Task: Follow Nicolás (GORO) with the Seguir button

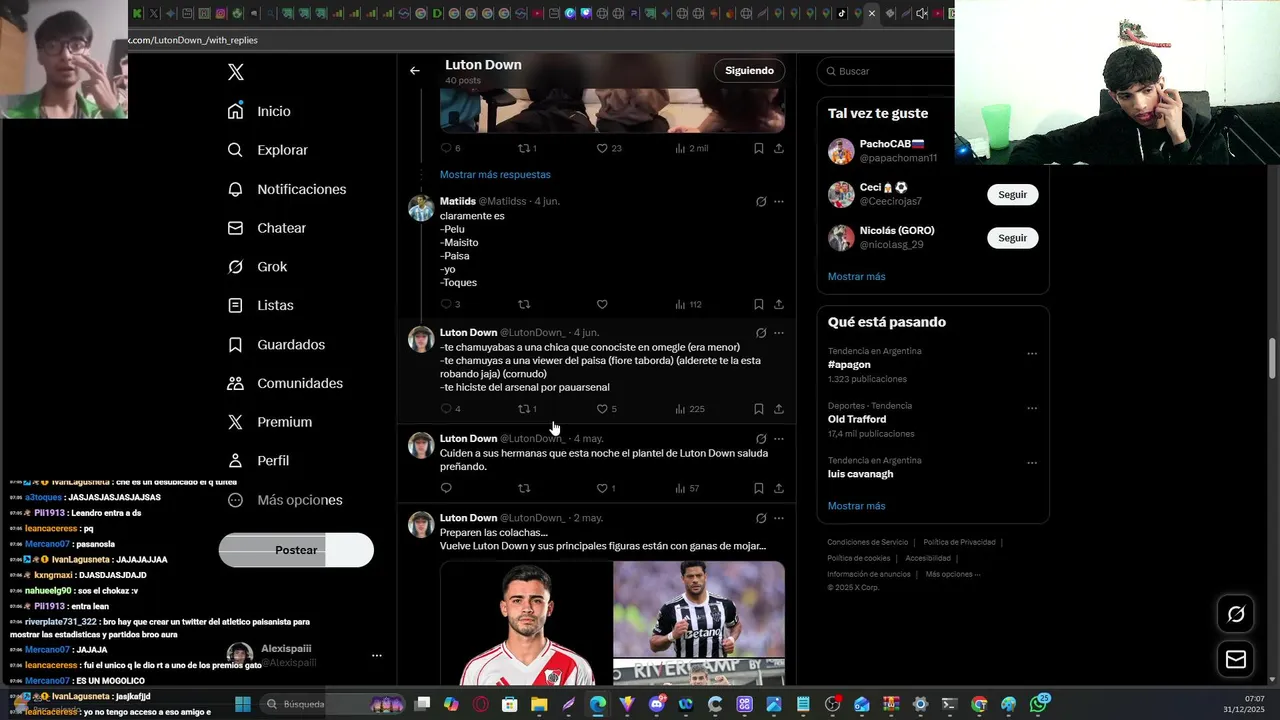Action: (1012, 238)
